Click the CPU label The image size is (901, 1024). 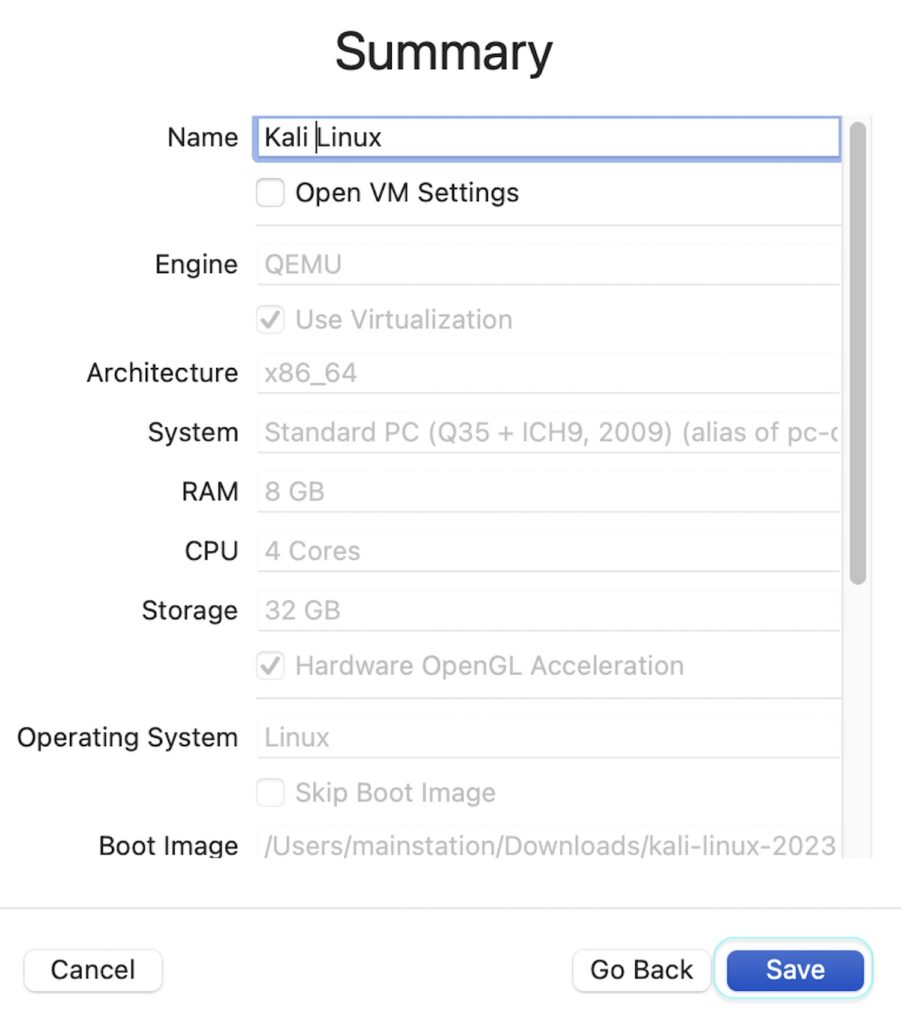pyautogui.click(x=211, y=551)
